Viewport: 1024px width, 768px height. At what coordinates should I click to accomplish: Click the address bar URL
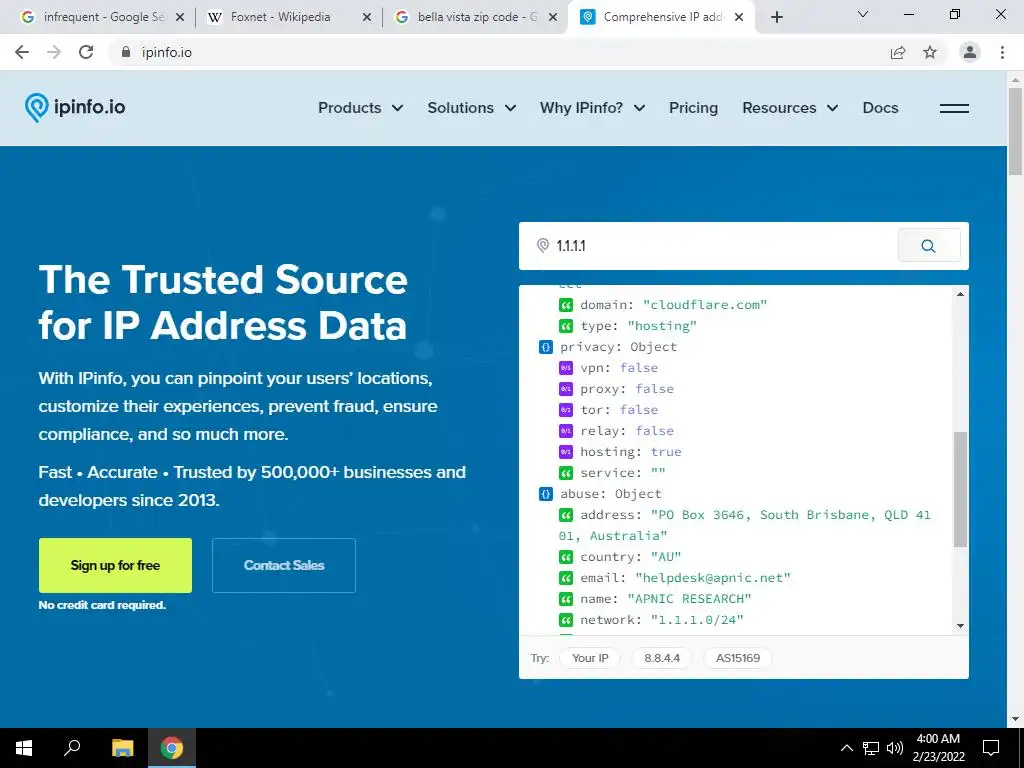click(167, 52)
